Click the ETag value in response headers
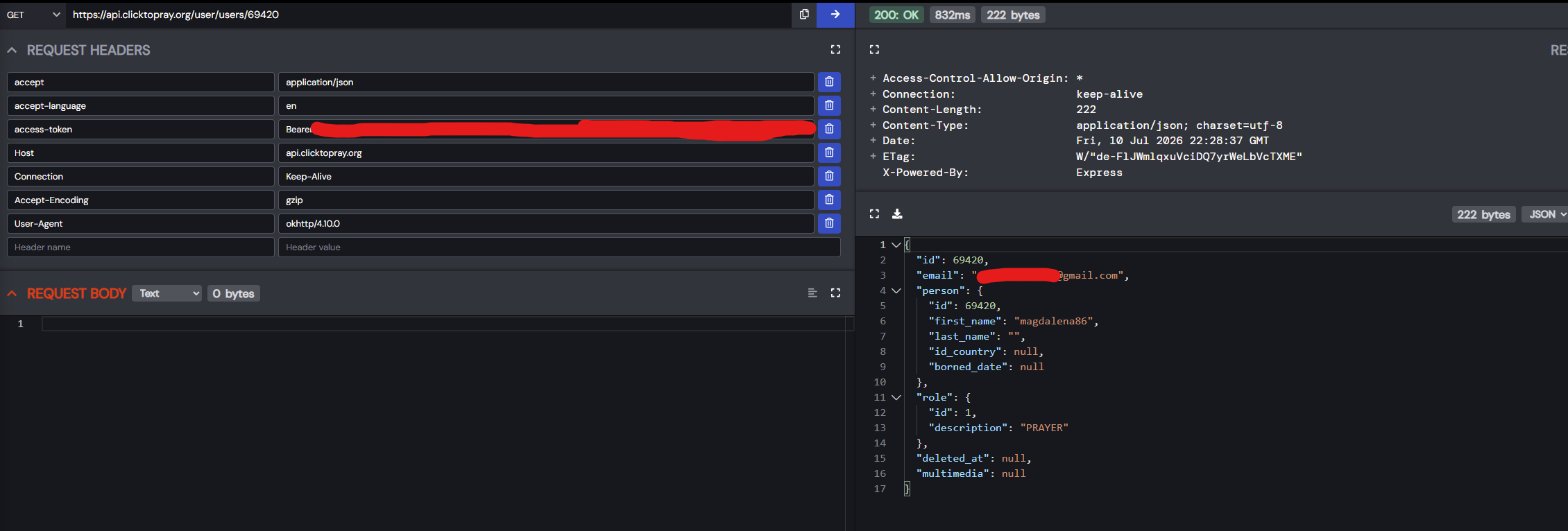Image resolution: width=1568 pixels, height=531 pixels. (x=1189, y=157)
